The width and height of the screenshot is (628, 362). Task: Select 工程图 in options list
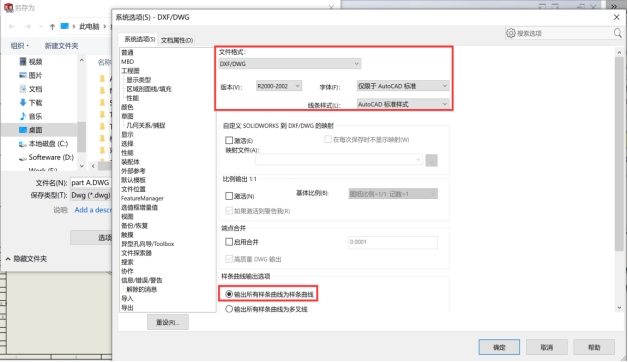pyautogui.click(x=131, y=70)
